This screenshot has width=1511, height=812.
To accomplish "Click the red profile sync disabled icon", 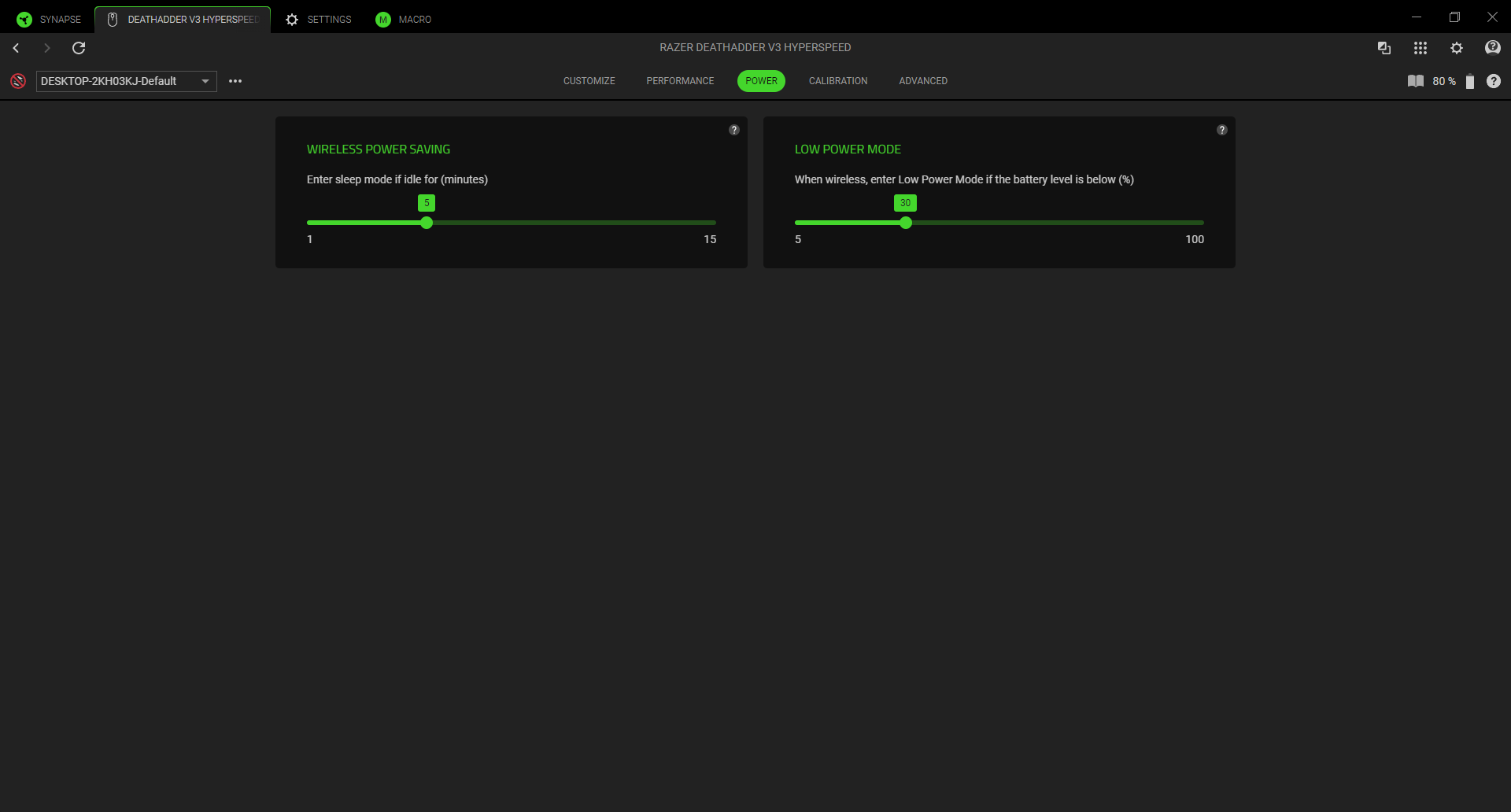I will point(18,81).
